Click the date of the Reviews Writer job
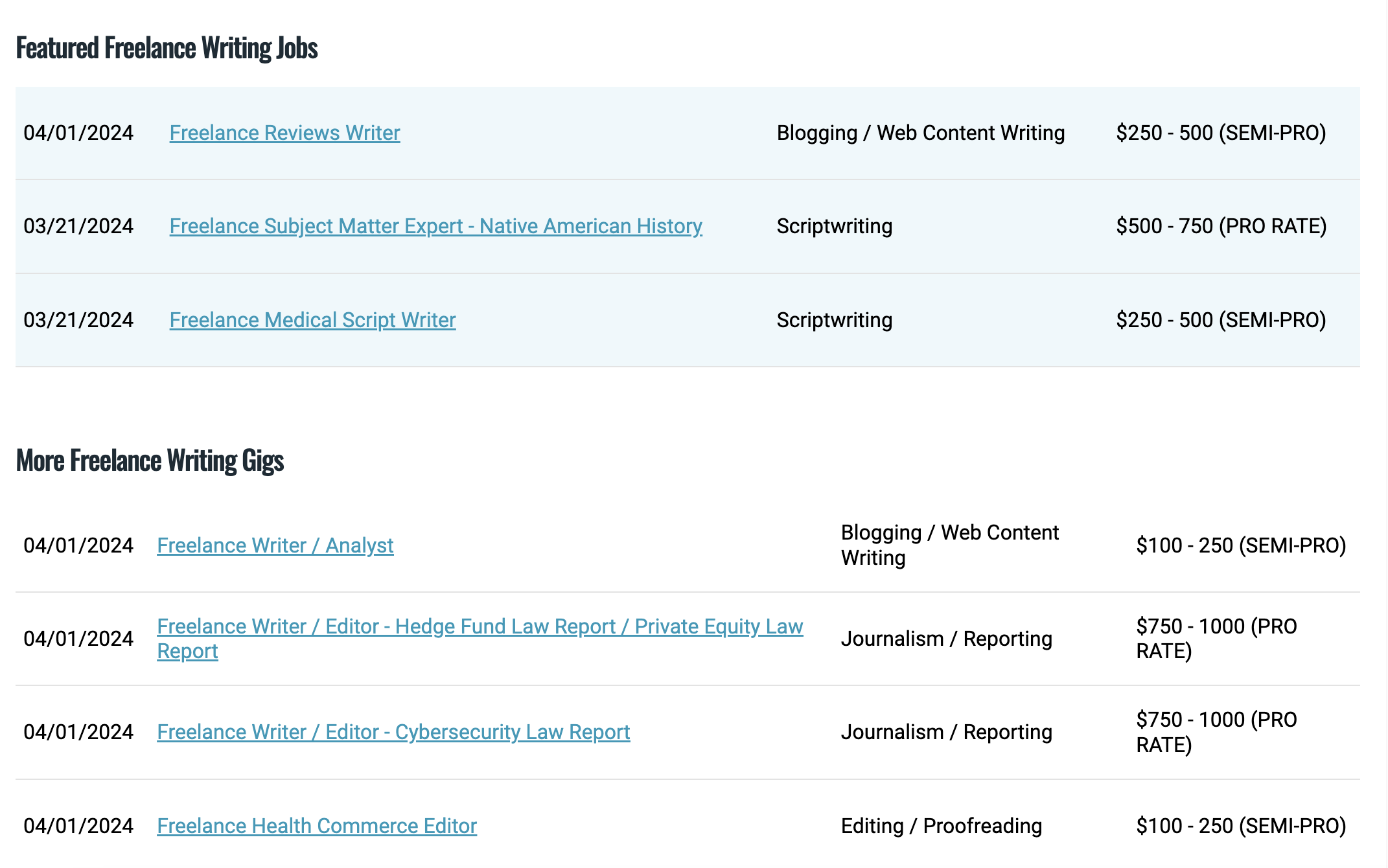The image size is (1388, 868). pos(78,133)
